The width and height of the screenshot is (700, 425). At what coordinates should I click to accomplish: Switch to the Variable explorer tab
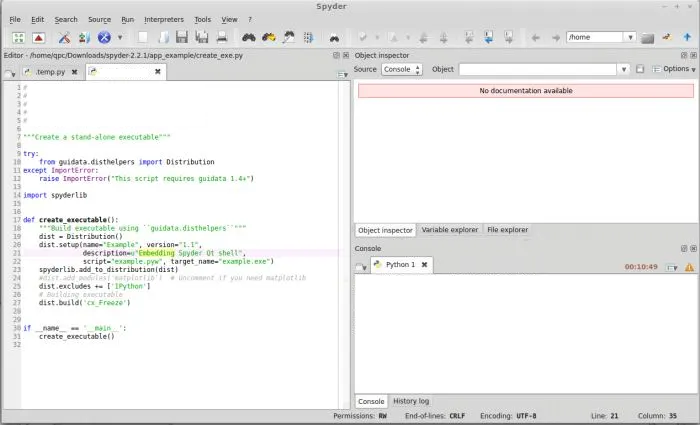pyautogui.click(x=450, y=230)
